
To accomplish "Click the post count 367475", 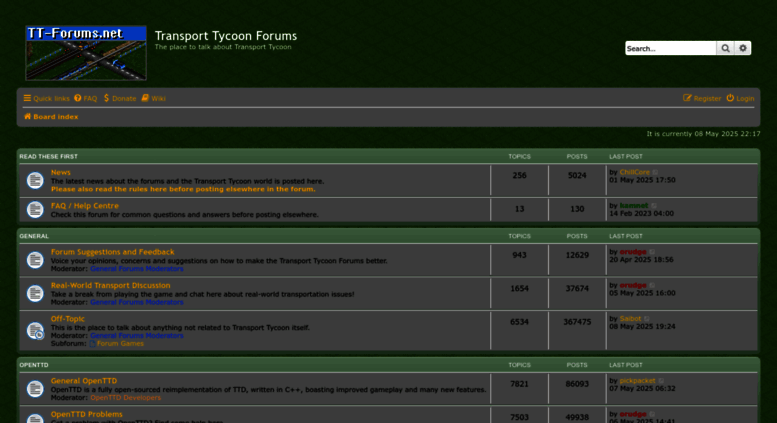I will (x=577, y=322).
